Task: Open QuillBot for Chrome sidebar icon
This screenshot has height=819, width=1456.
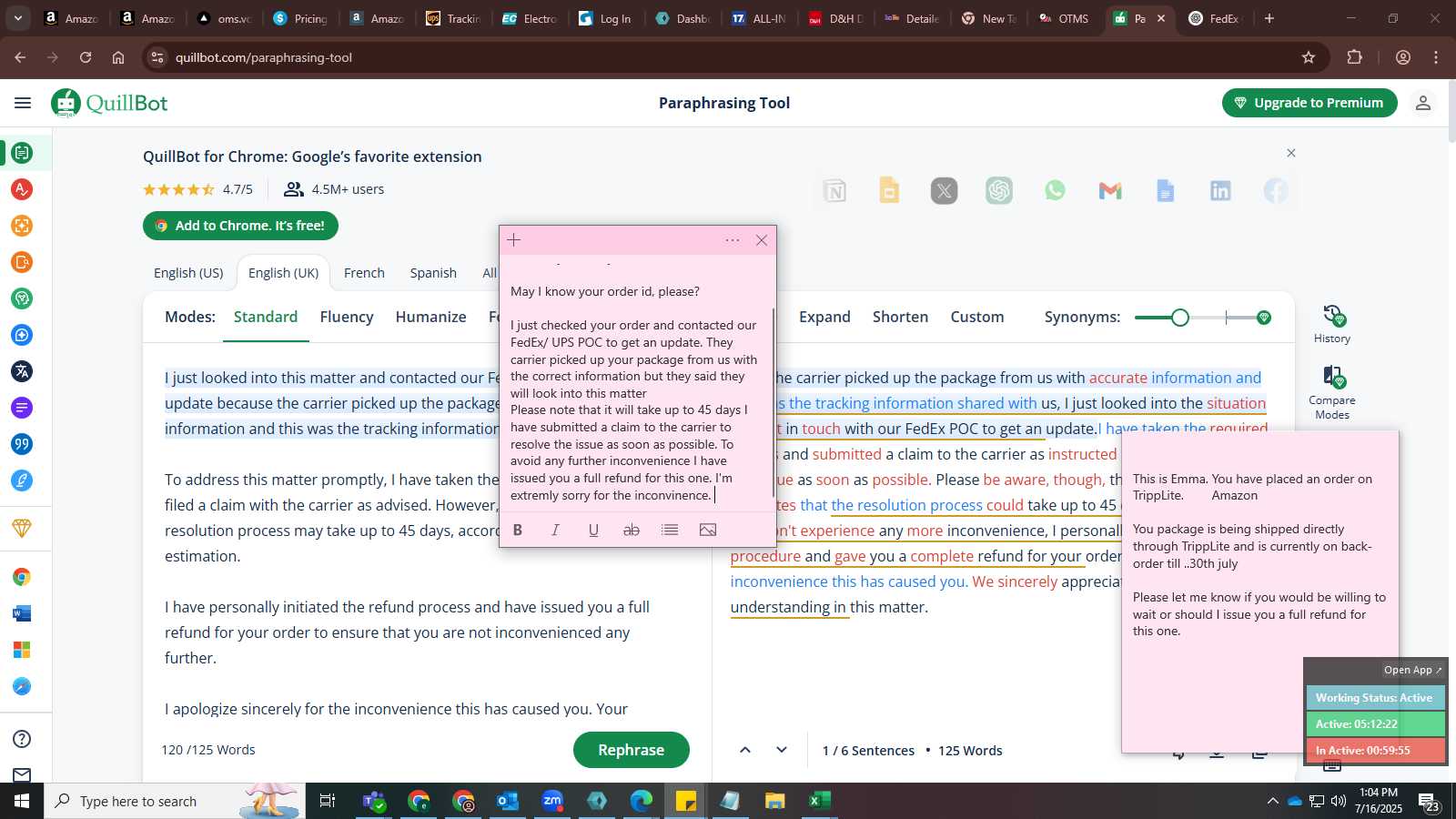Action: 22,577
